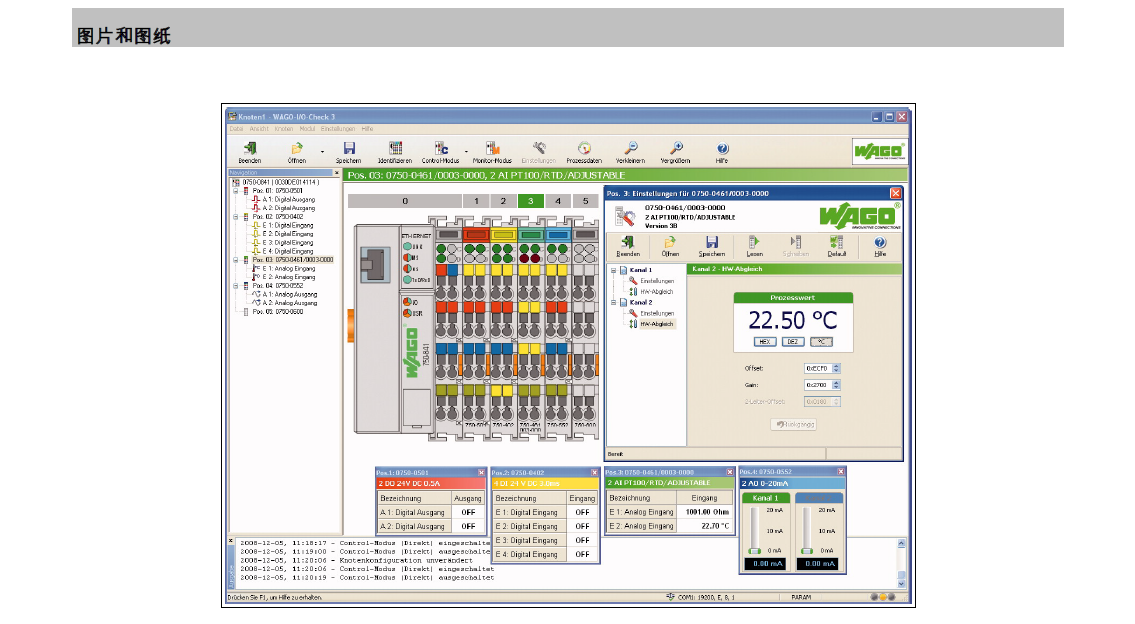Open the Einstellungen menu
Screen dimensions: 1135x624
tap(338, 129)
